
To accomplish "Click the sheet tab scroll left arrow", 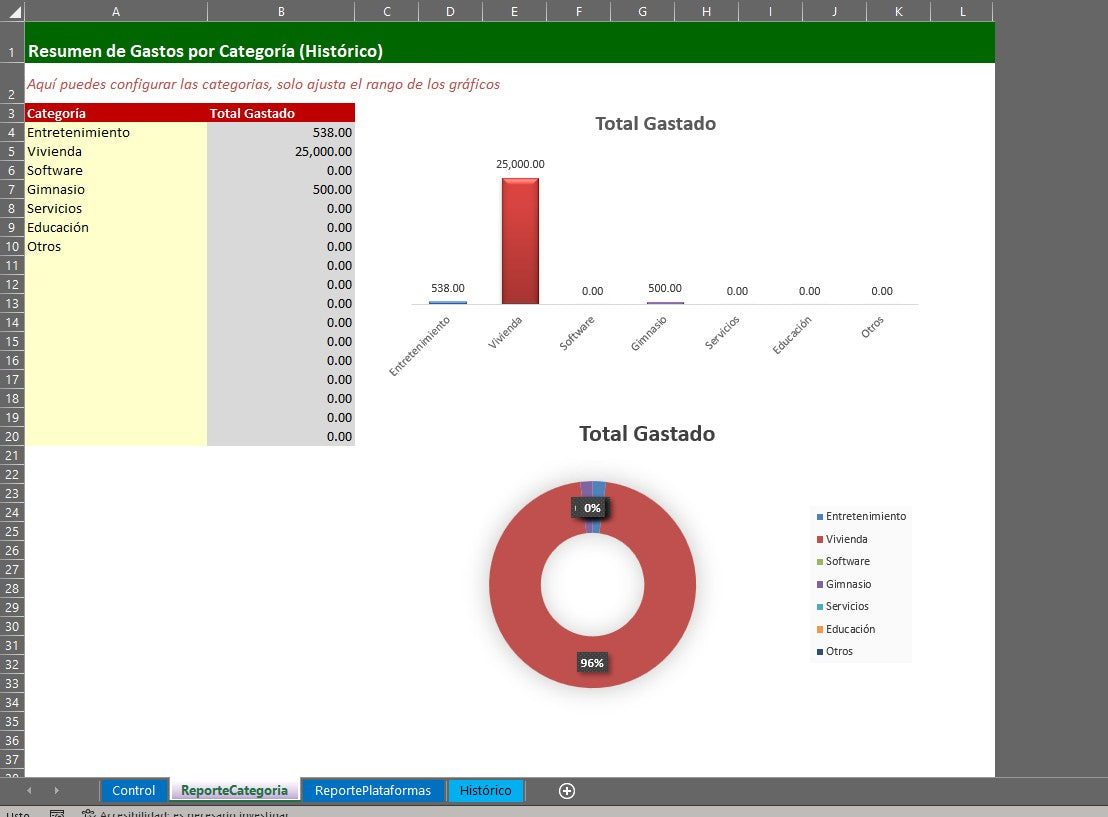I will 29,790.
